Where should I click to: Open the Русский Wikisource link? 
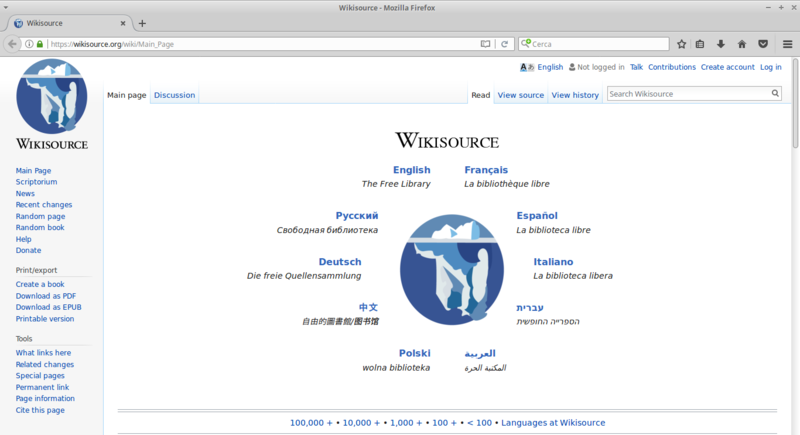(357, 216)
